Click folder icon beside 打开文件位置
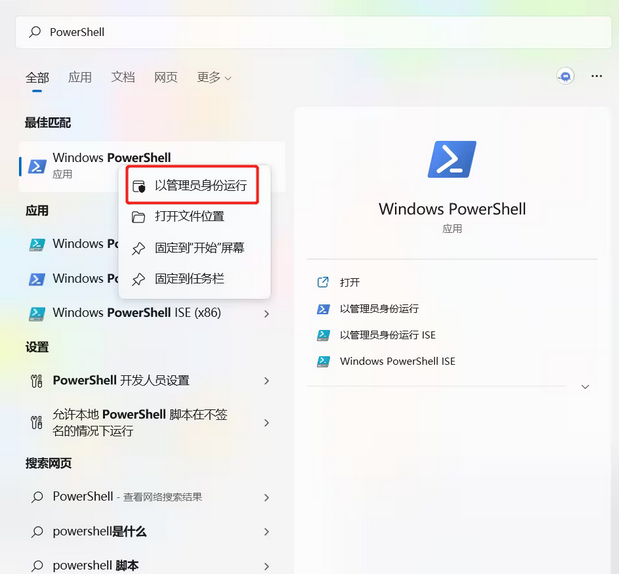619x574 pixels. [x=138, y=217]
